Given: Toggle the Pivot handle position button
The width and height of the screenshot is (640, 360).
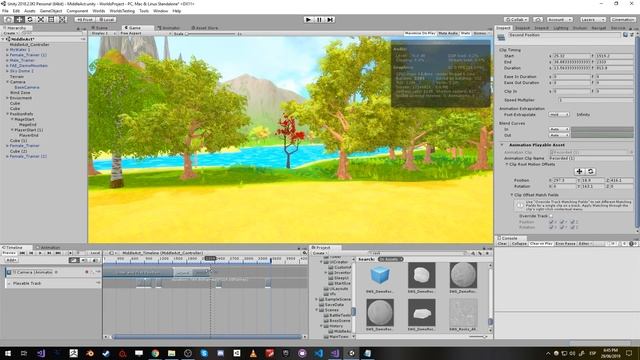Looking at the screenshot, I should 85,19.
